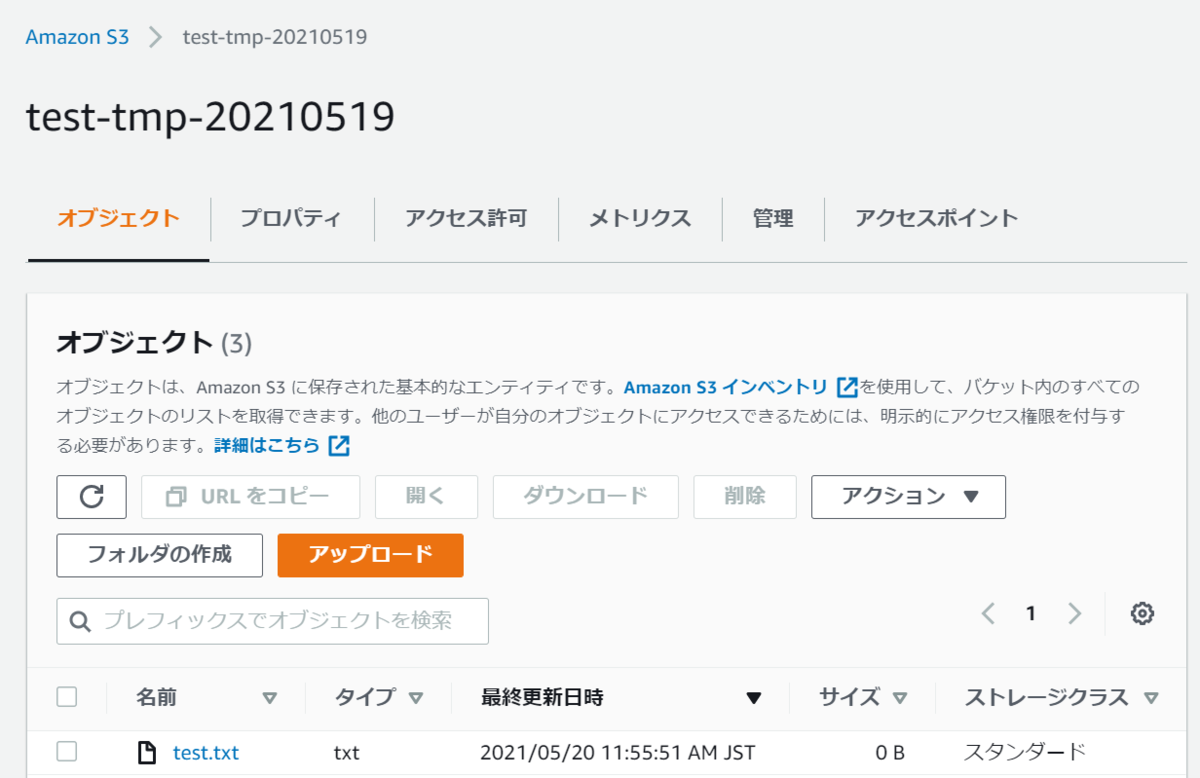Sort by サイズ column arrow
The height and width of the screenshot is (778, 1200).
899,698
